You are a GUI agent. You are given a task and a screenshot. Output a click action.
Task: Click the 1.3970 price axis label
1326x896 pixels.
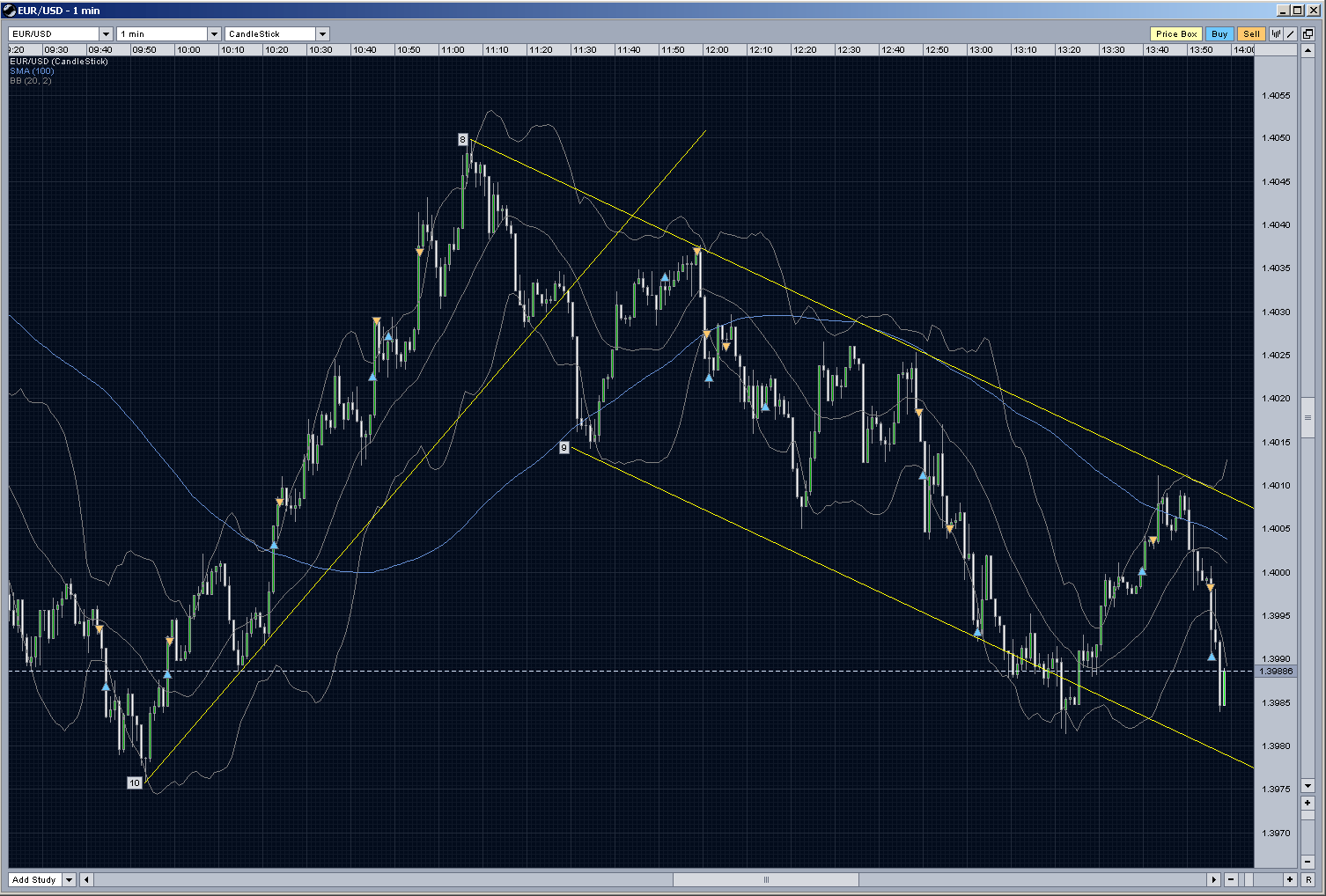[1276, 833]
